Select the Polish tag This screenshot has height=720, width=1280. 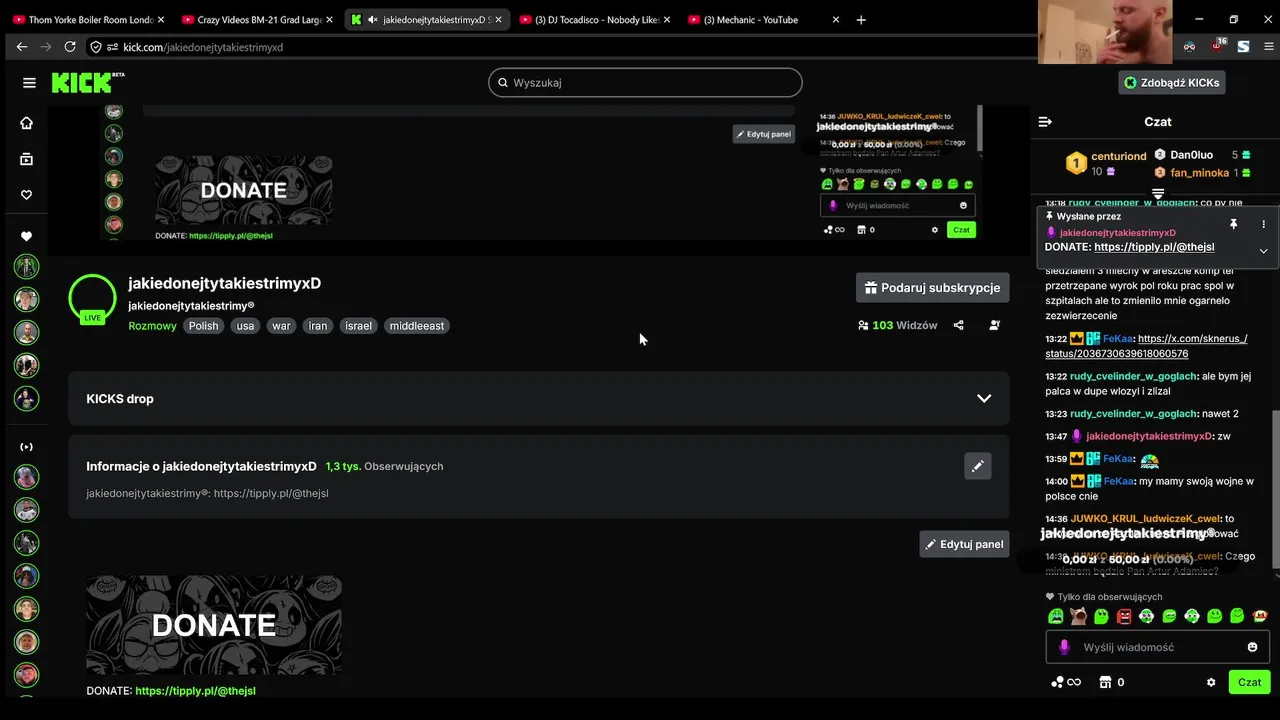pyautogui.click(x=203, y=326)
